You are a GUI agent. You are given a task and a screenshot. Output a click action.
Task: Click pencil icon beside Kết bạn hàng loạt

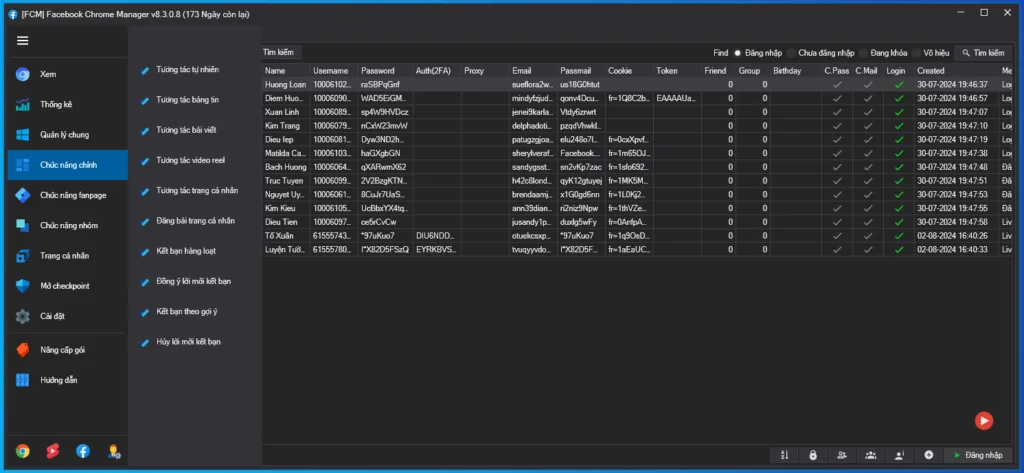pyautogui.click(x=145, y=252)
